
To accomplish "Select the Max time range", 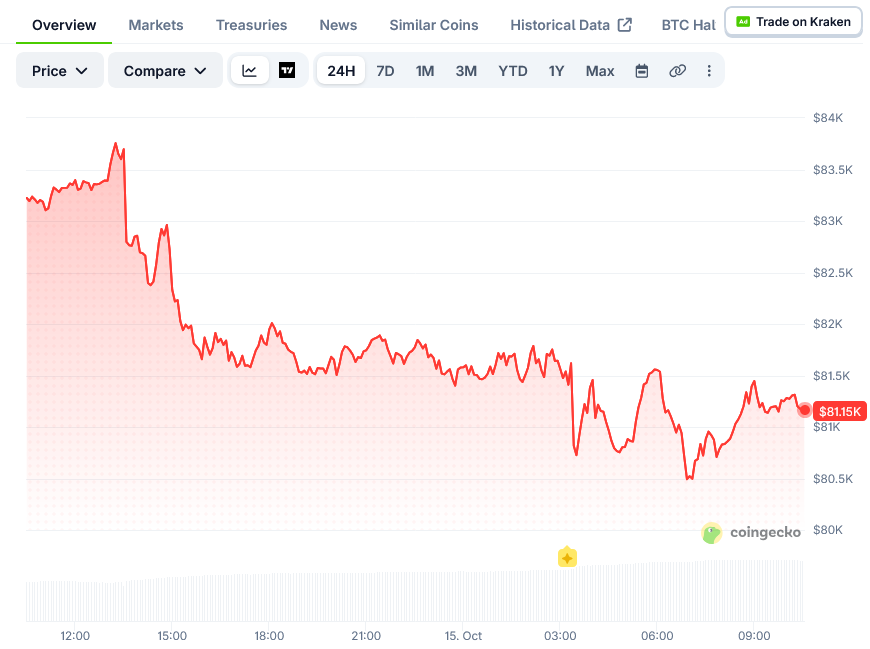I will tap(600, 71).
